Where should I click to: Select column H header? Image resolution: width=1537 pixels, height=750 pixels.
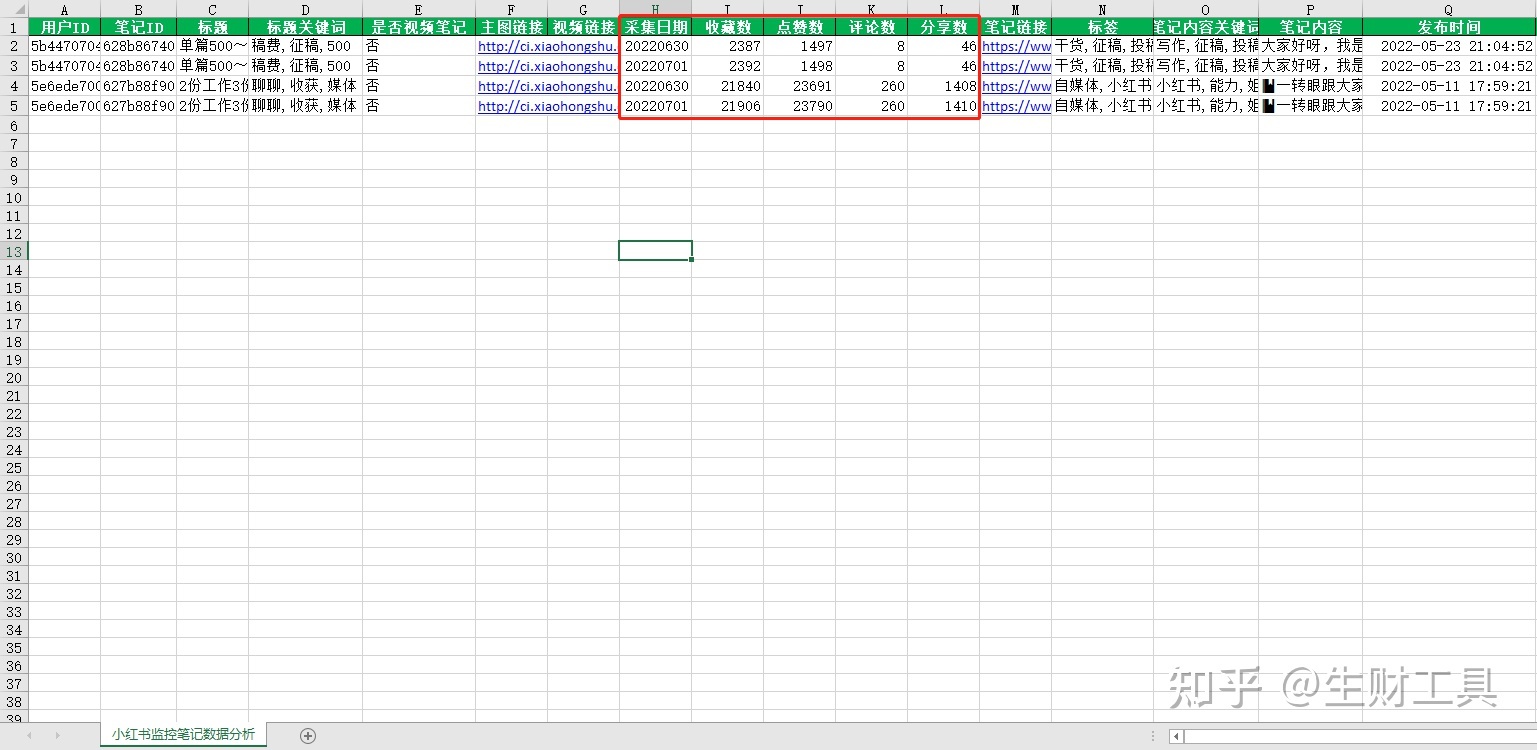655,9
